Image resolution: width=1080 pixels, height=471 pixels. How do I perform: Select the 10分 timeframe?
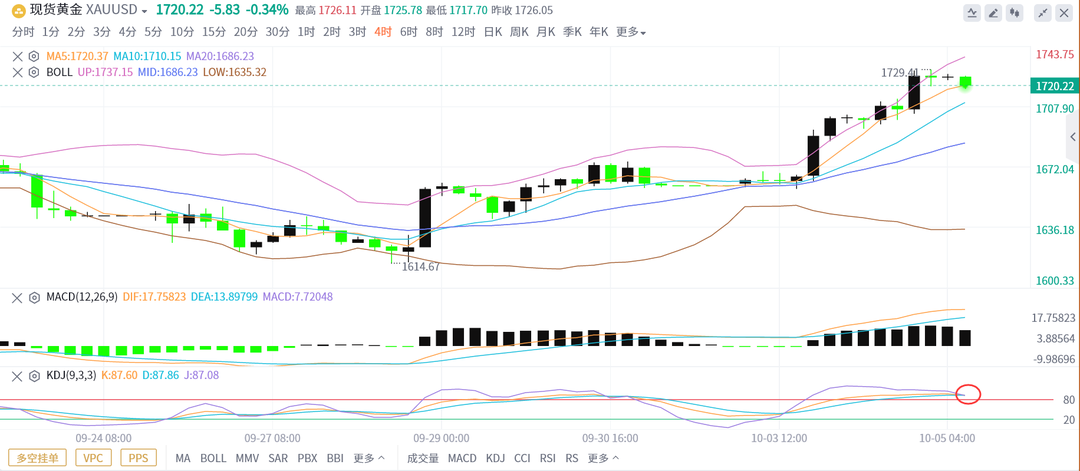point(182,32)
